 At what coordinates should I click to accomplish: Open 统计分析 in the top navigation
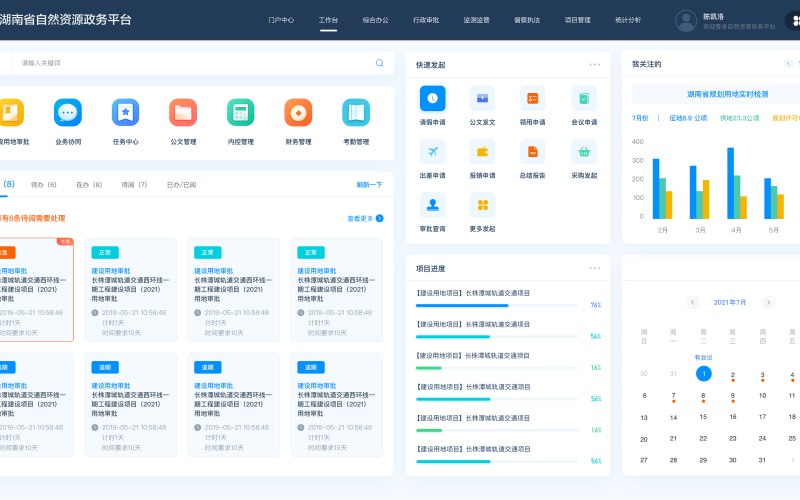click(628, 20)
